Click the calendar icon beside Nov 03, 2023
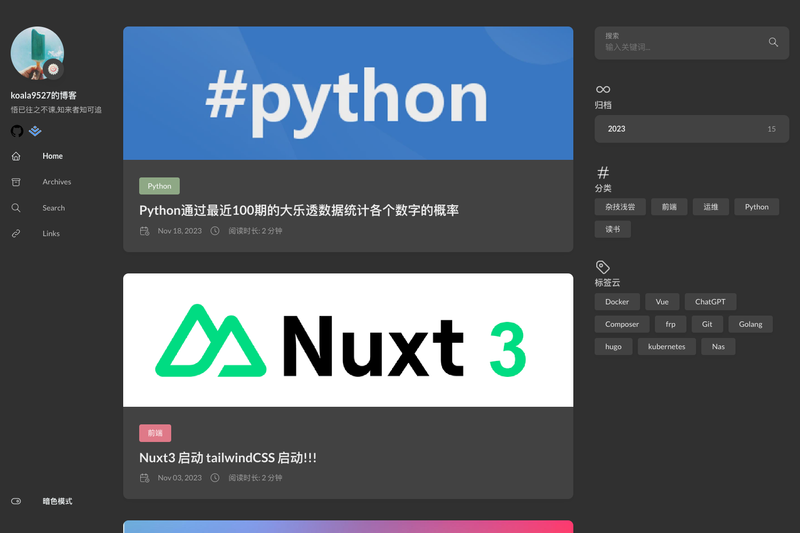800x533 pixels. pyautogui.click(x=144, y=478)
